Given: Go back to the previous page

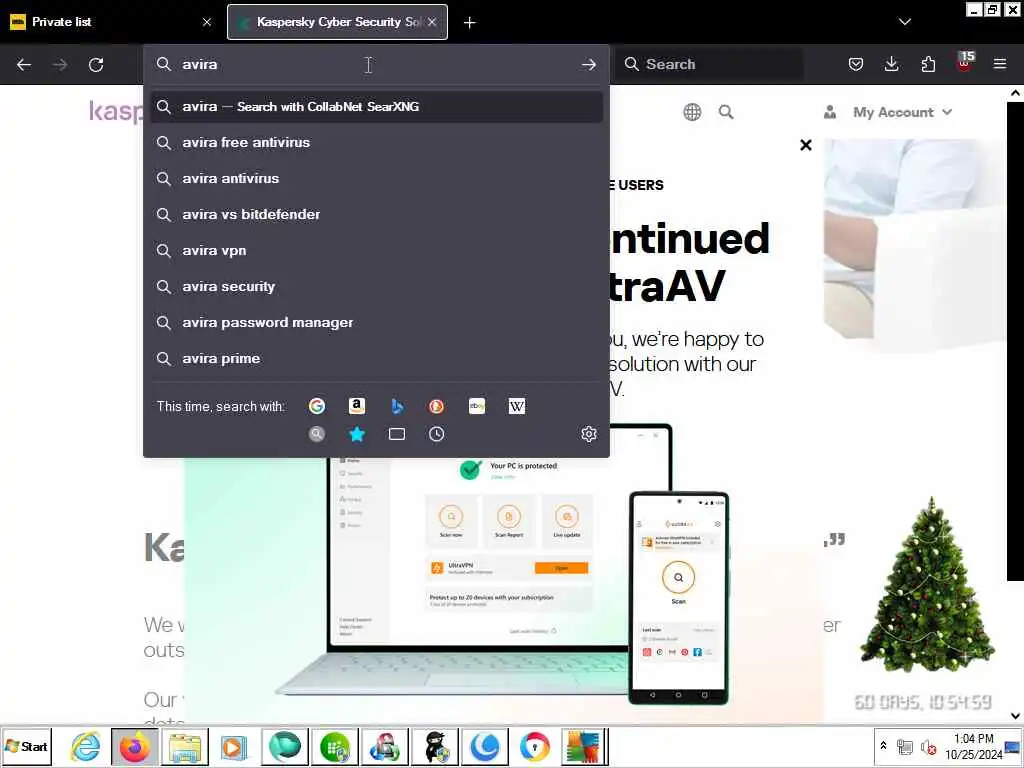Looking at the screenshot, I should click(x=24, y=65).
